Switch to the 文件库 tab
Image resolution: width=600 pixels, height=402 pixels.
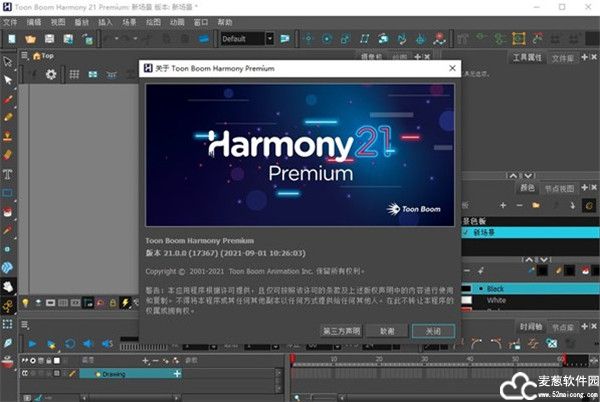click(x=563, y=59)
